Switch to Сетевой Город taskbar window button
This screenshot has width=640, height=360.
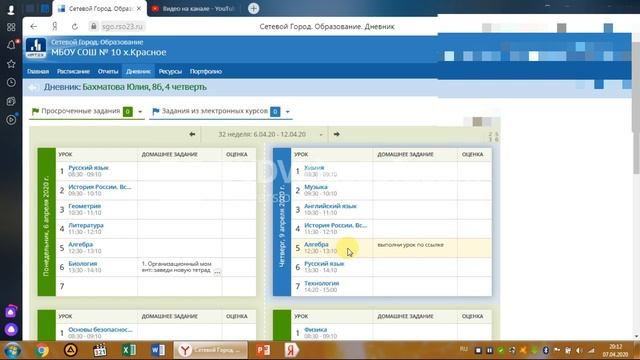coord(211,350)
